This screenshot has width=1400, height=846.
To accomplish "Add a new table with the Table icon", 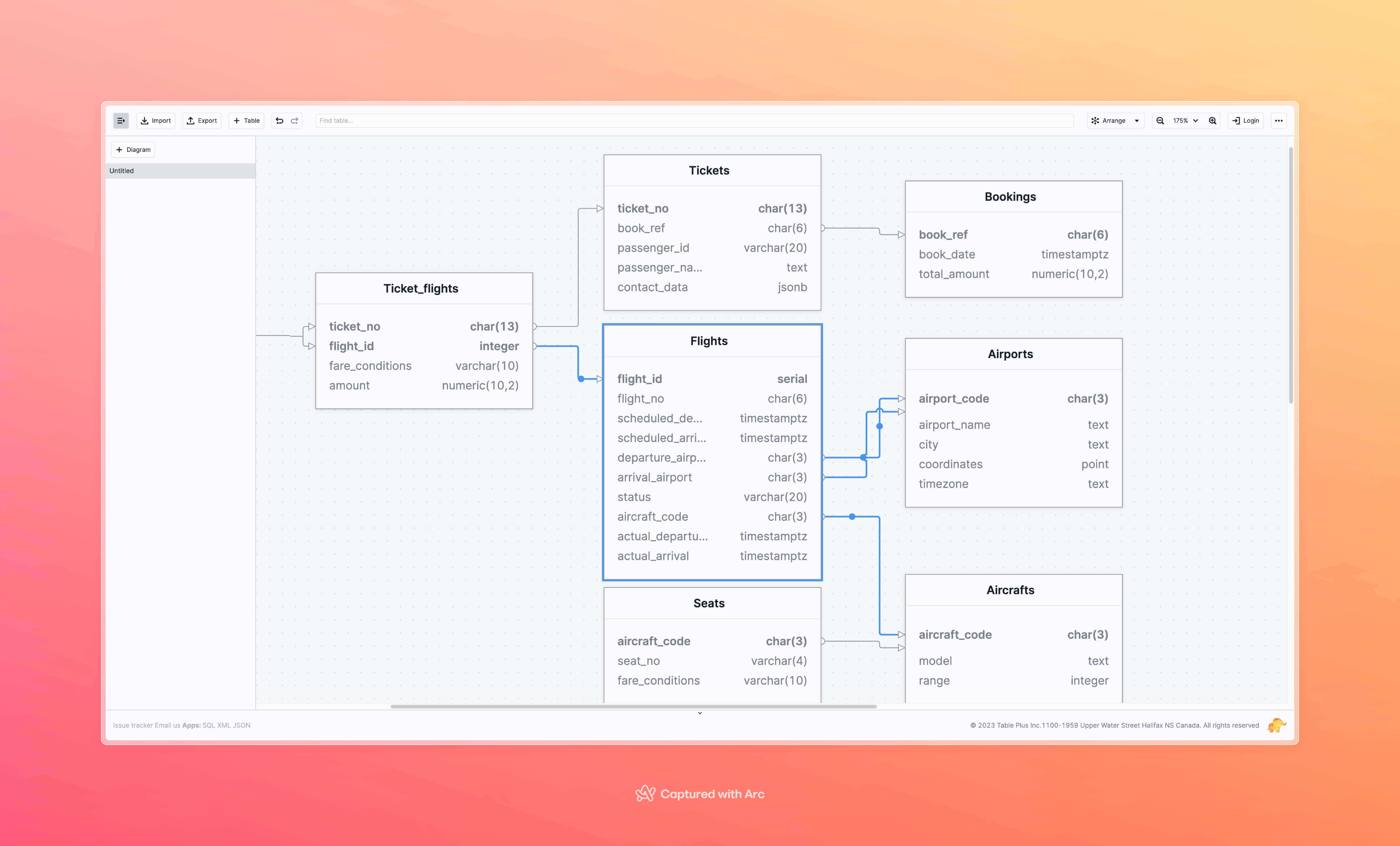I will [245, 121].
